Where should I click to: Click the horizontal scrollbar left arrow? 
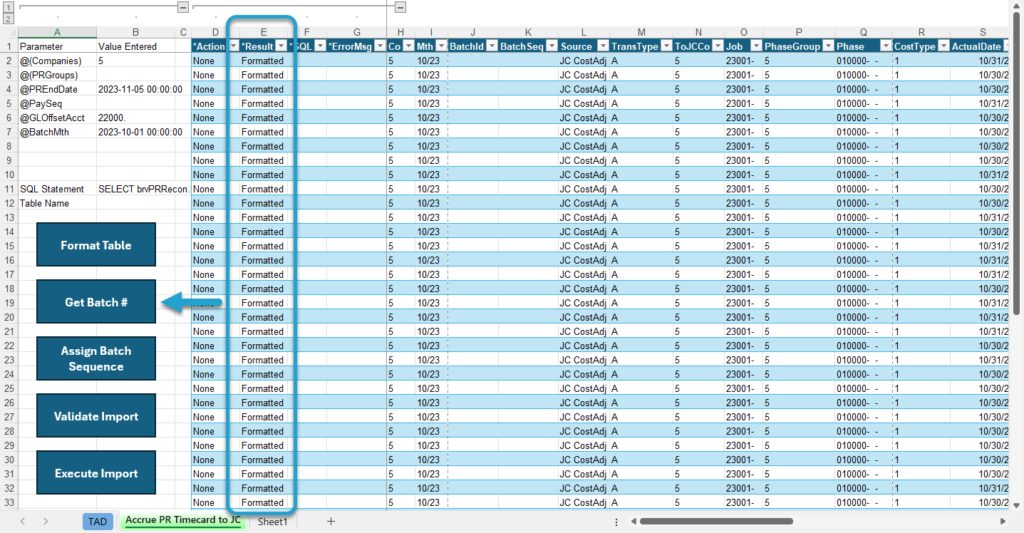tap(633, 521)
